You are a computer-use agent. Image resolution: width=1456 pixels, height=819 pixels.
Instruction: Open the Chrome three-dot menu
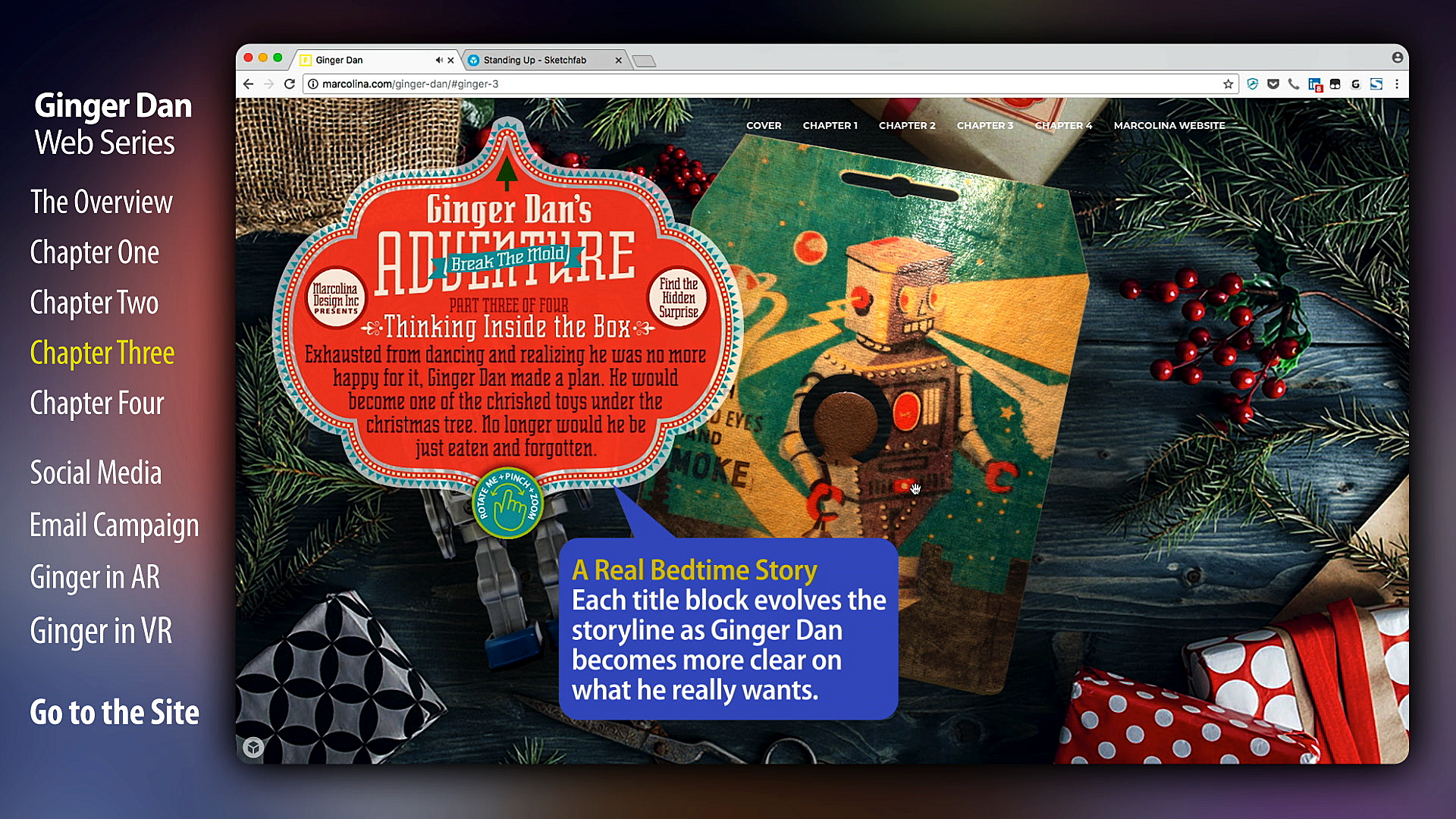1396,84
